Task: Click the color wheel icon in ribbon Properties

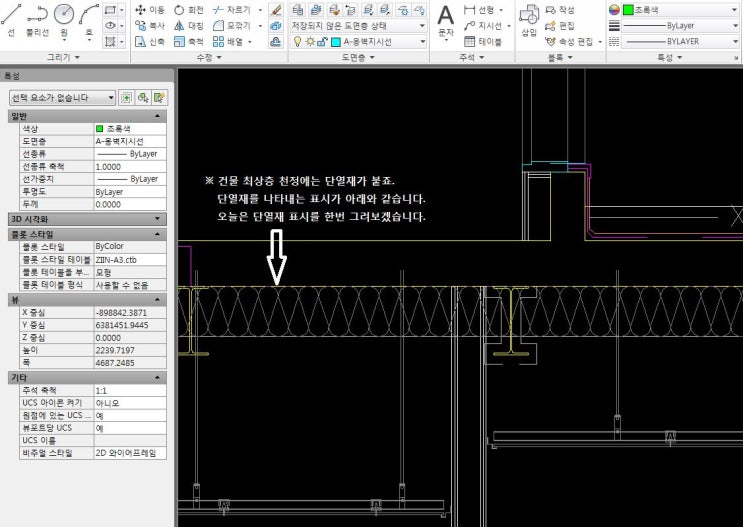Action: click(614, 9)
